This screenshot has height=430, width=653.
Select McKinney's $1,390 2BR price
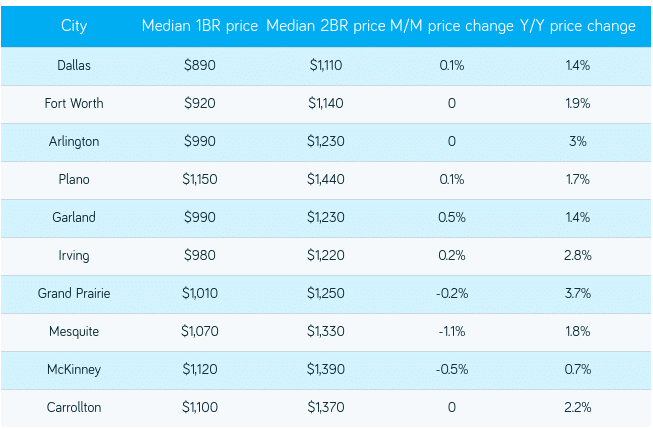click(325, 369)
